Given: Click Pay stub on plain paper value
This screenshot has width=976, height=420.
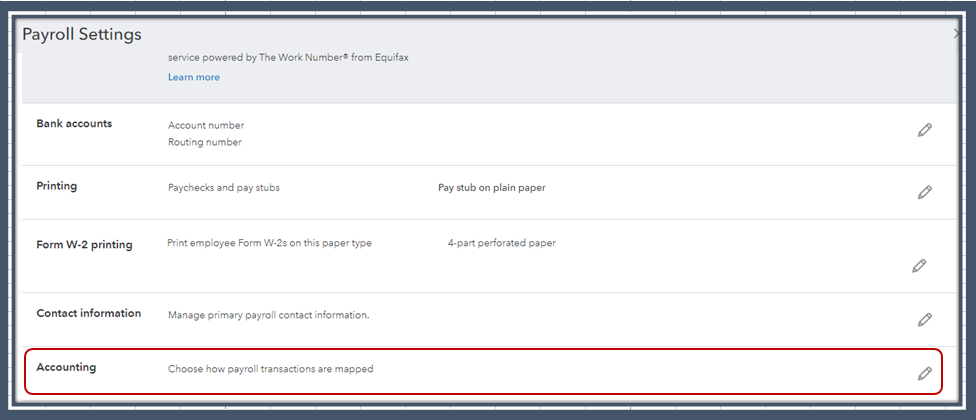Looking at the screenshot, I should coord(492,187).
